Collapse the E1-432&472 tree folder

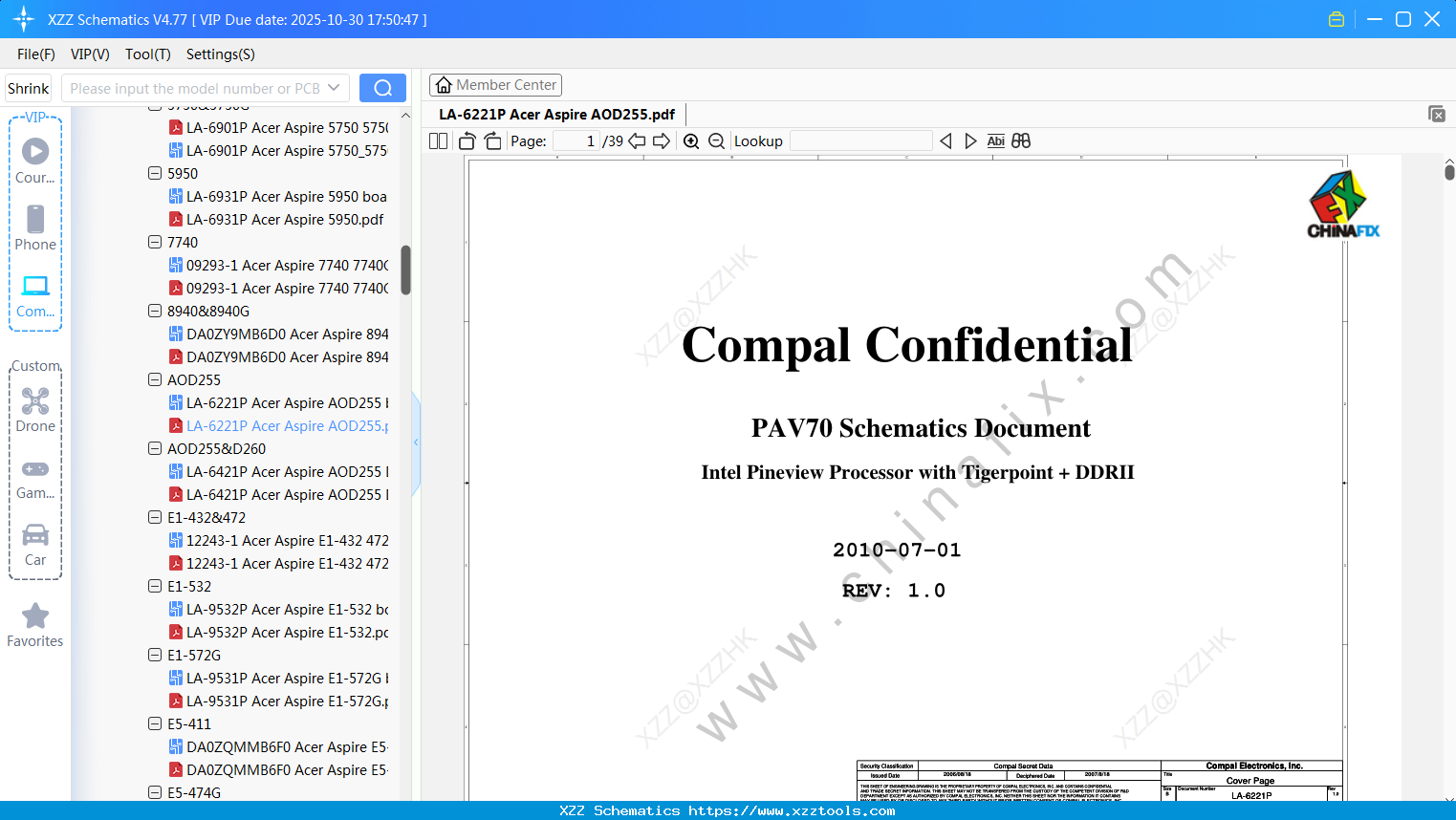155,518
